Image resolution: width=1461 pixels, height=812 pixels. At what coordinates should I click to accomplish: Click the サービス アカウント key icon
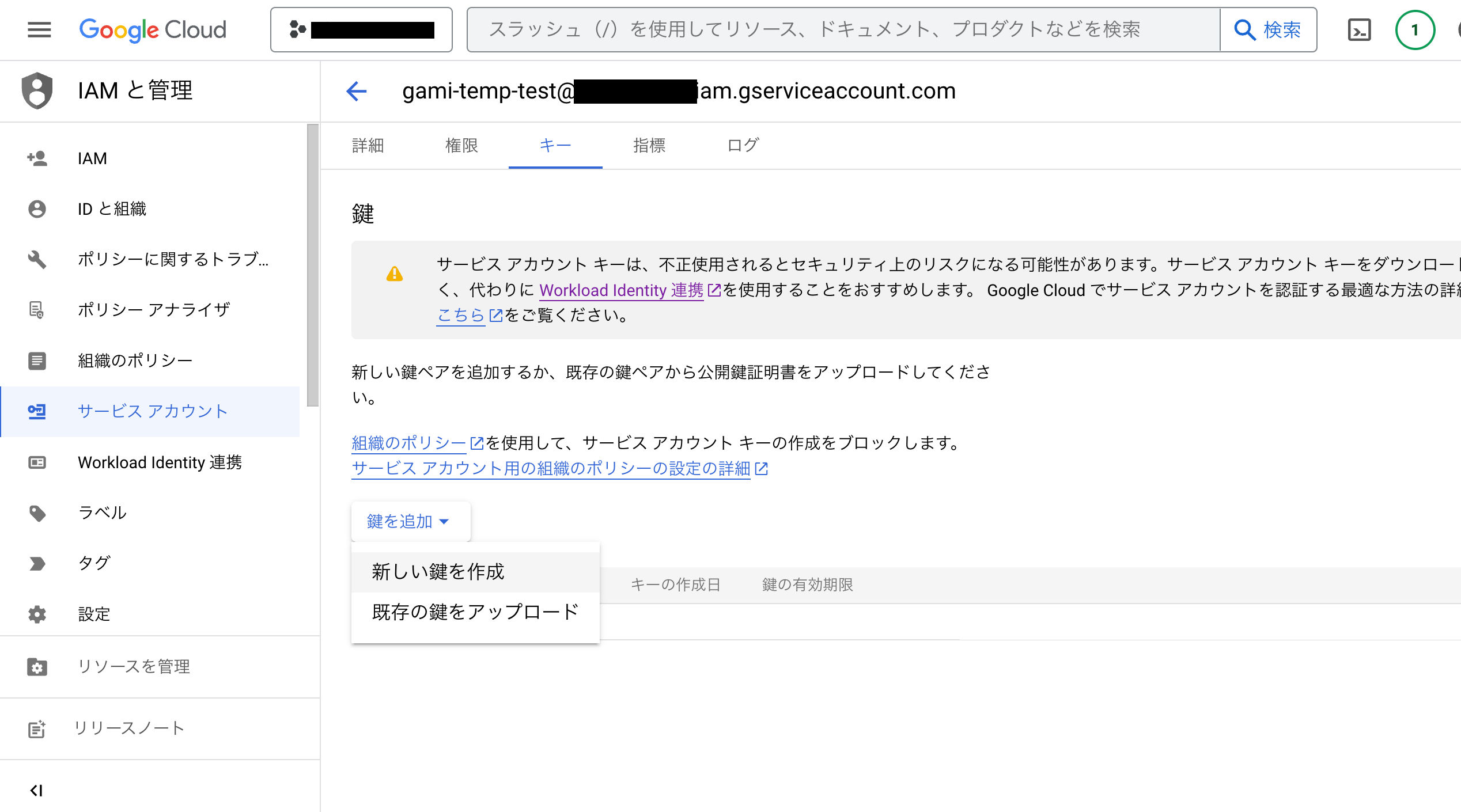(37, 411)
